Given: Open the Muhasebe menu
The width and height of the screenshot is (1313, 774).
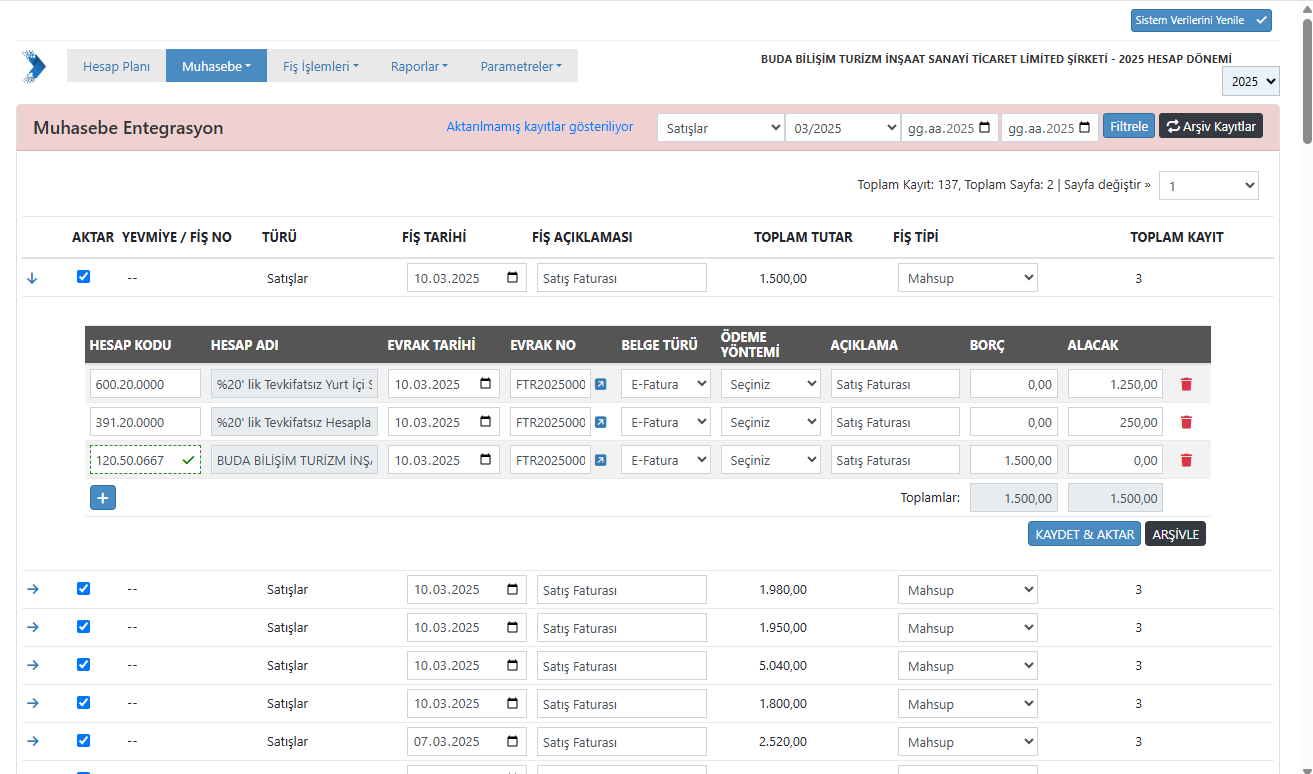Looking at the screenshot, I should tap(216, 66).
